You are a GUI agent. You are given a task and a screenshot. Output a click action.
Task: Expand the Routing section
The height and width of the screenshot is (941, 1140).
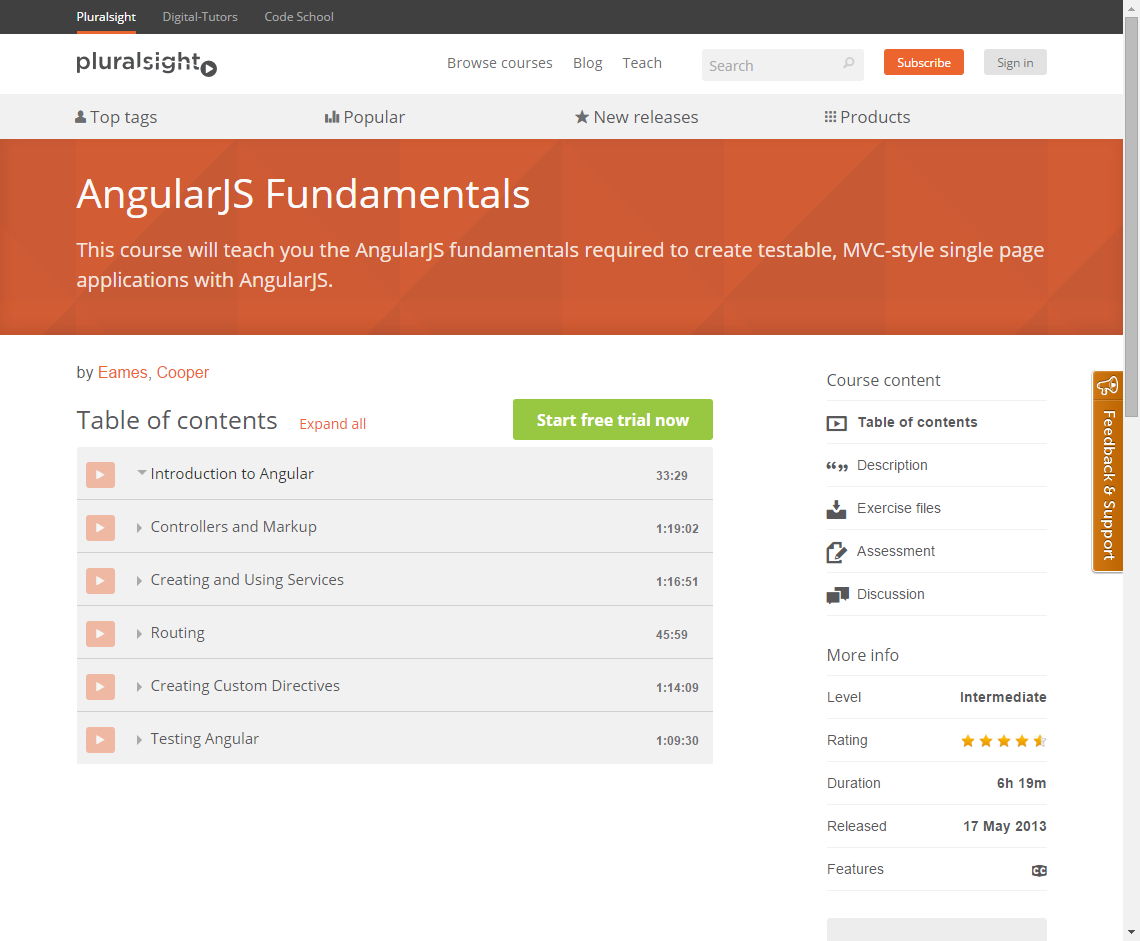click(139, 634)
